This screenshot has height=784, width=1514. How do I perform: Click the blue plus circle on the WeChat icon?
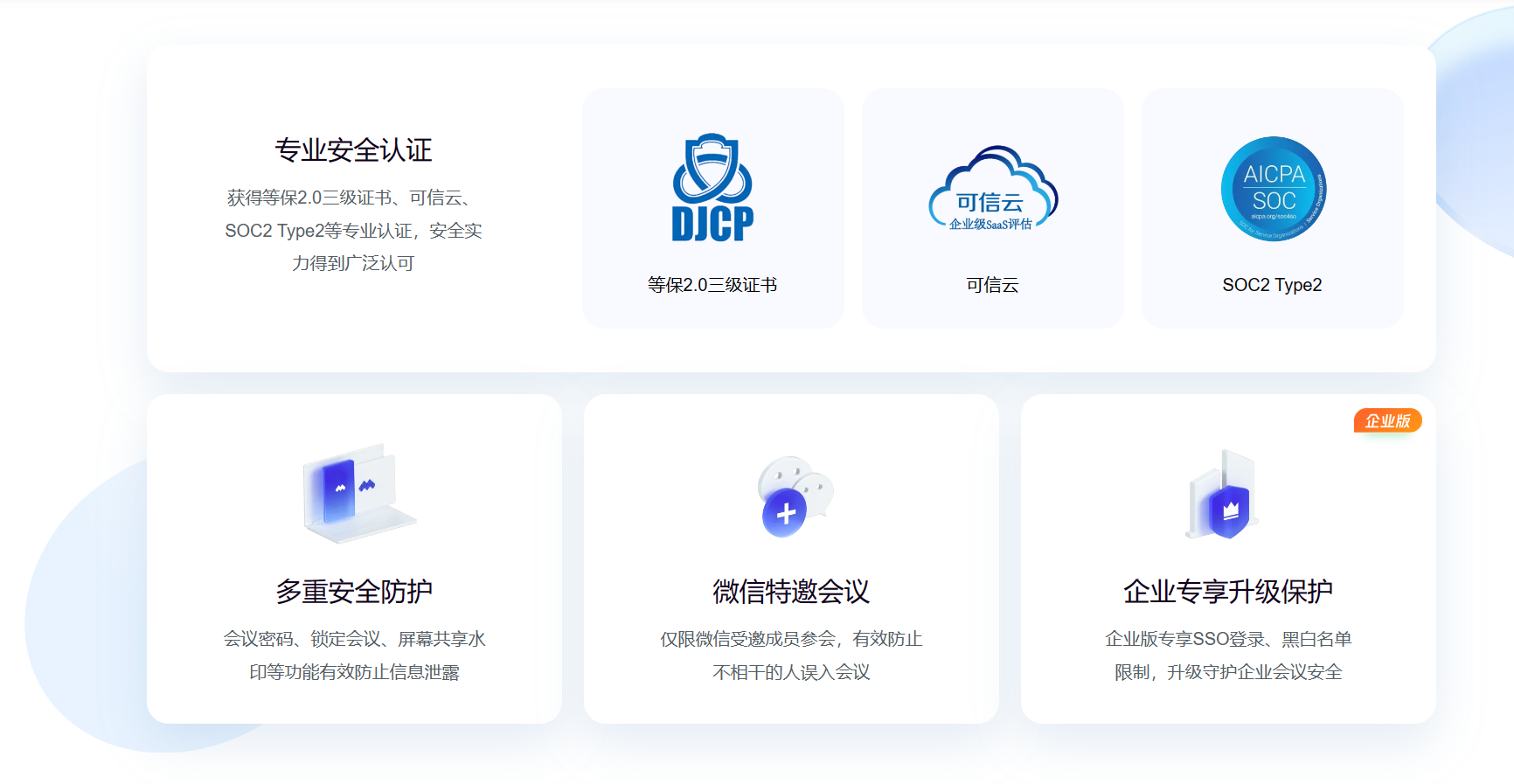tap(785, 514)
